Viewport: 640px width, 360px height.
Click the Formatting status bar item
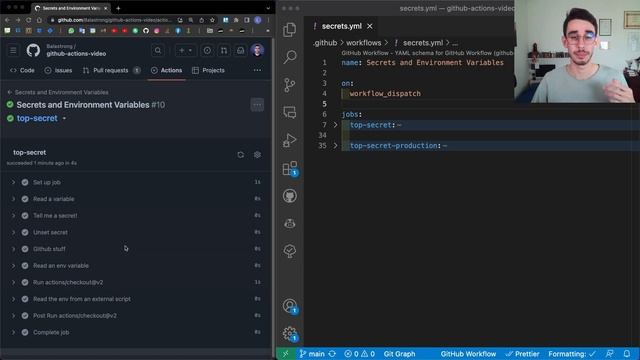click(x=572, y=354)
